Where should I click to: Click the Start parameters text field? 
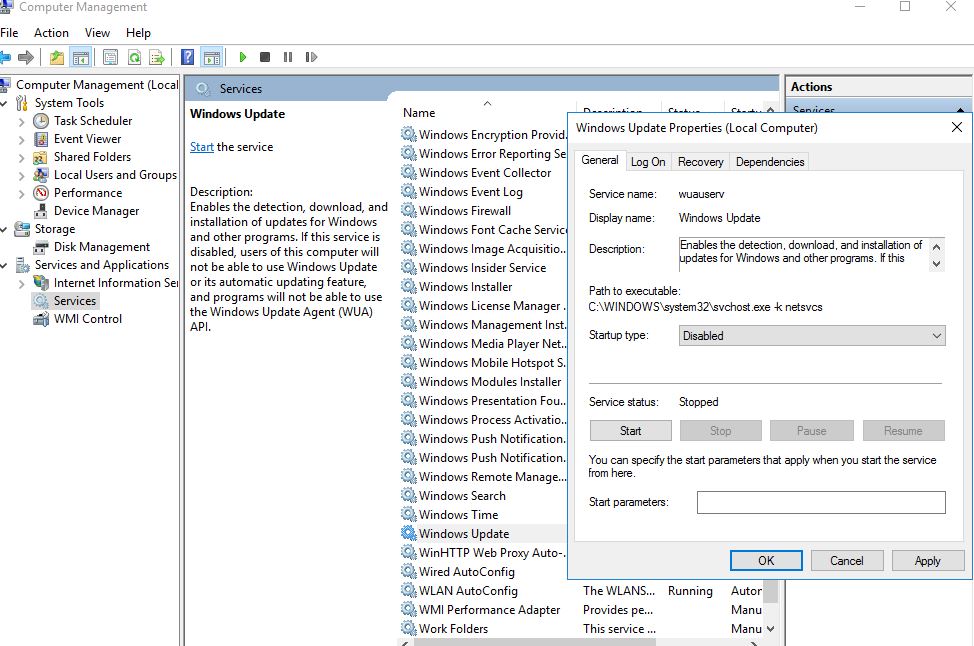point(821,503)
